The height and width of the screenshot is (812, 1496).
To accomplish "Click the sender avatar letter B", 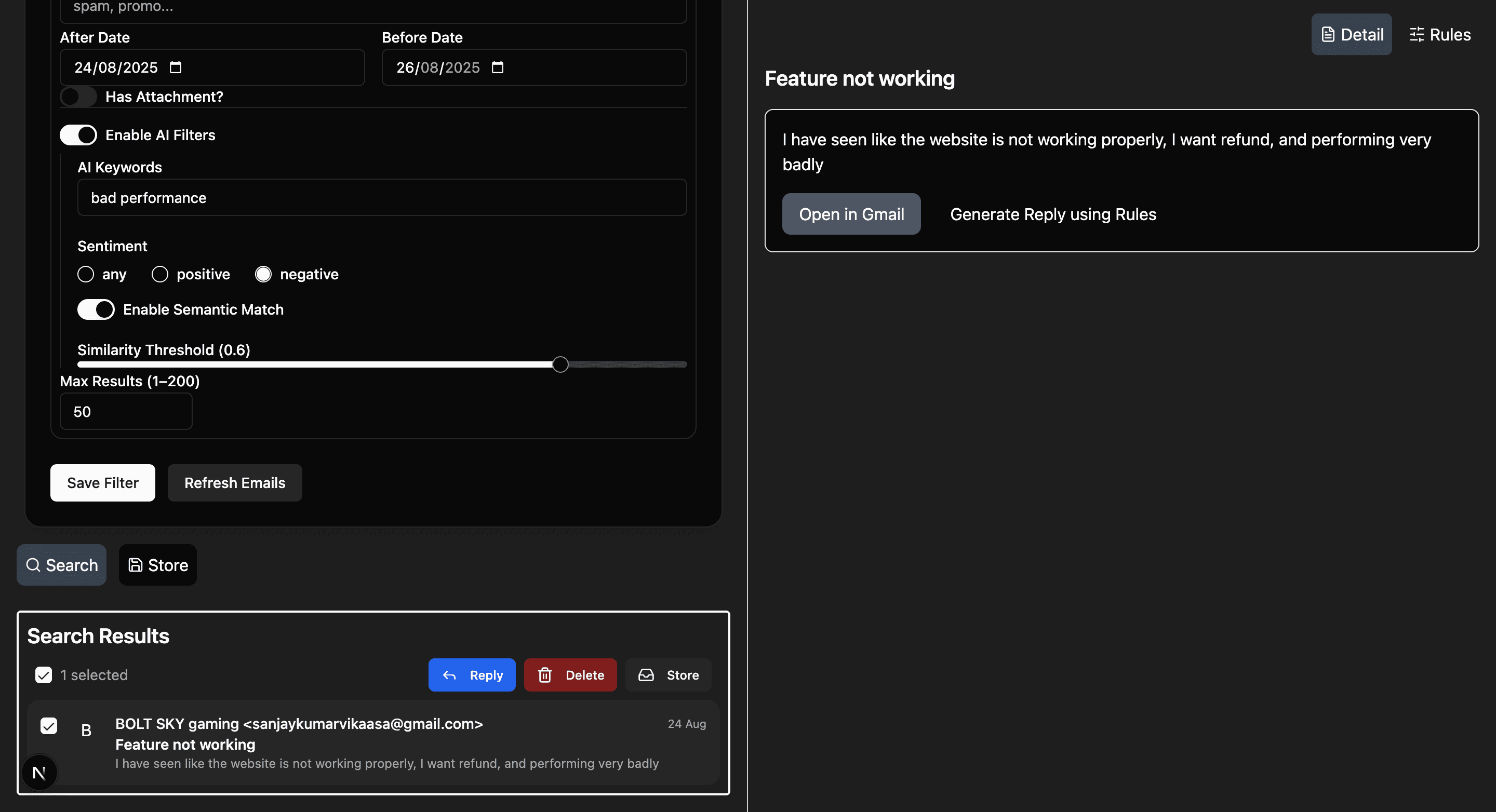I will (86, 730).
